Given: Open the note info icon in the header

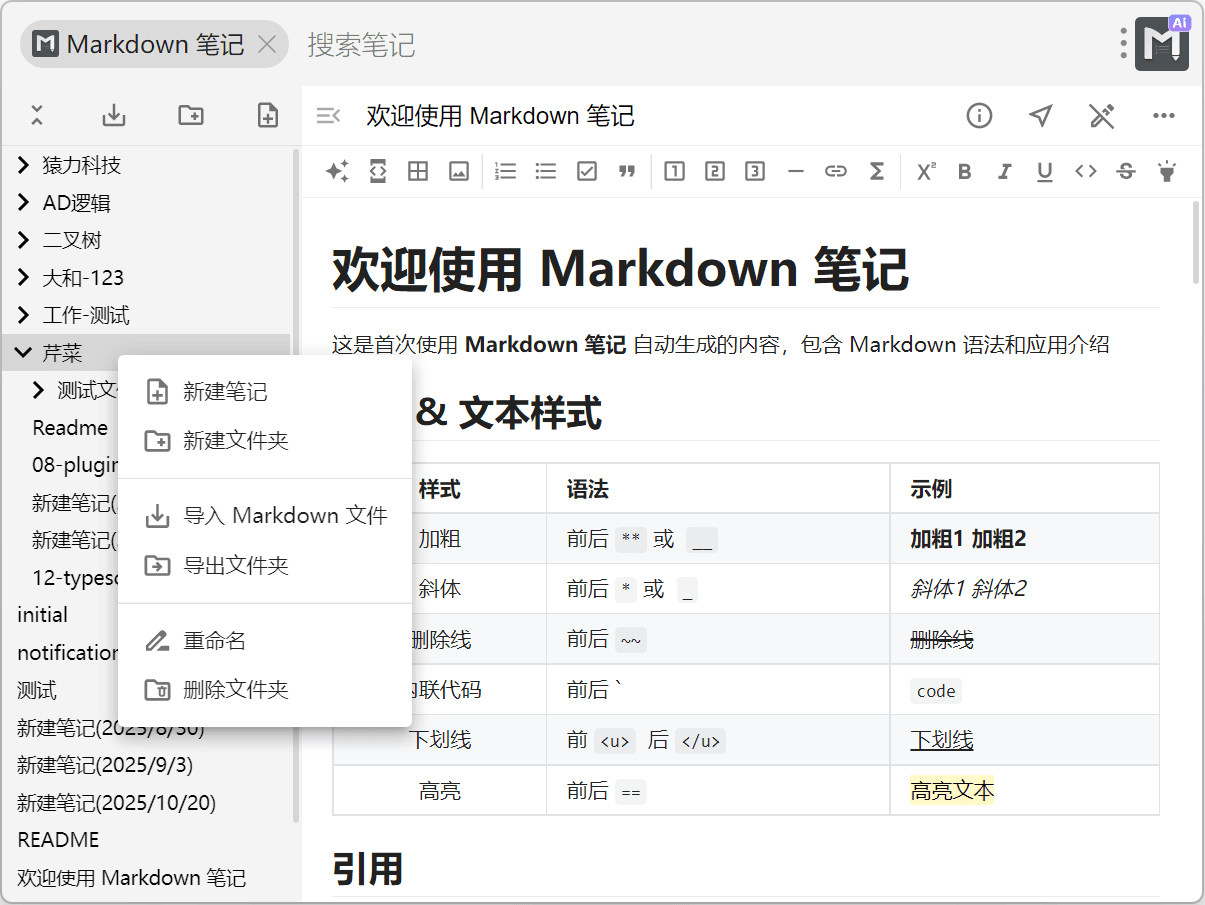Looking at the screenshot, I should click(979, 116).
